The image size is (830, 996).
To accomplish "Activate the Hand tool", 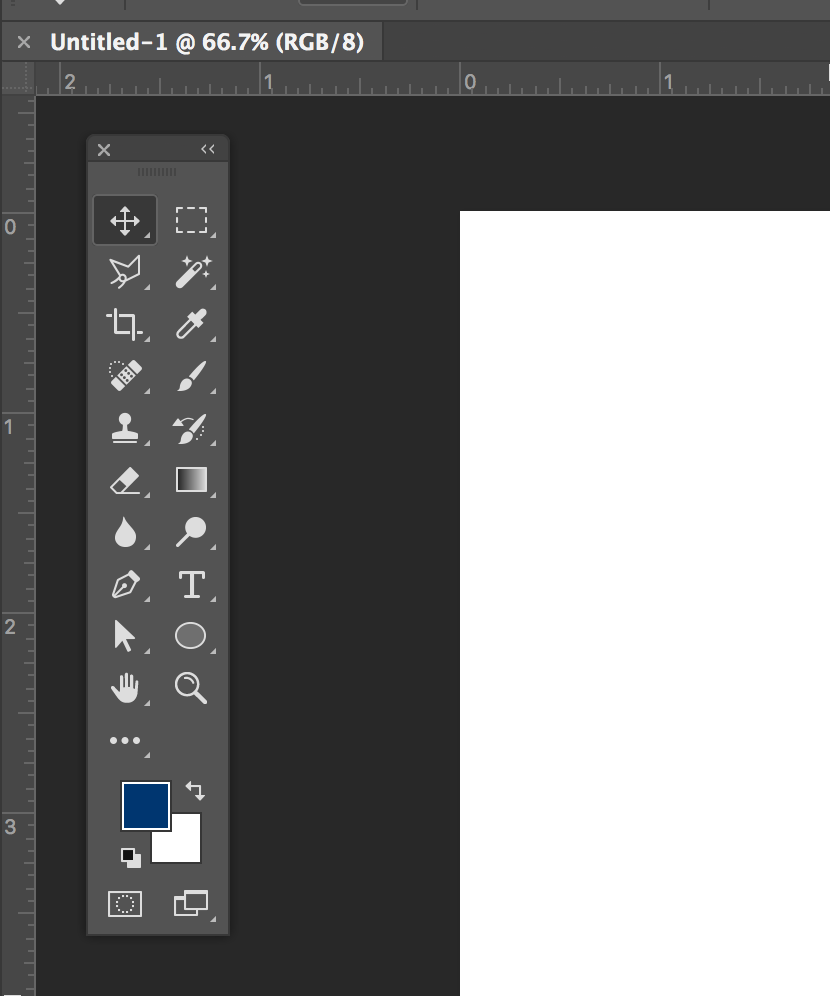I will (x=125, y=688).
